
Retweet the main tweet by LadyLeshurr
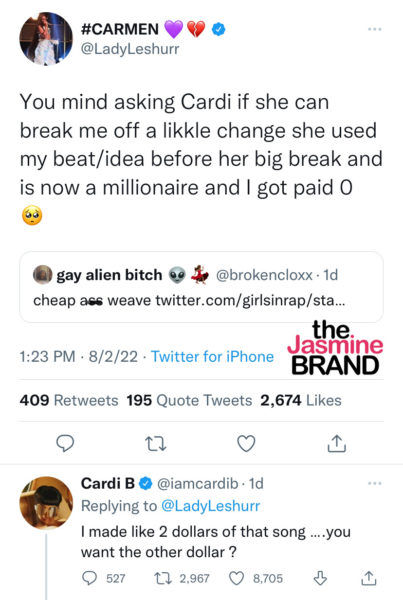(x=156, y=443)
